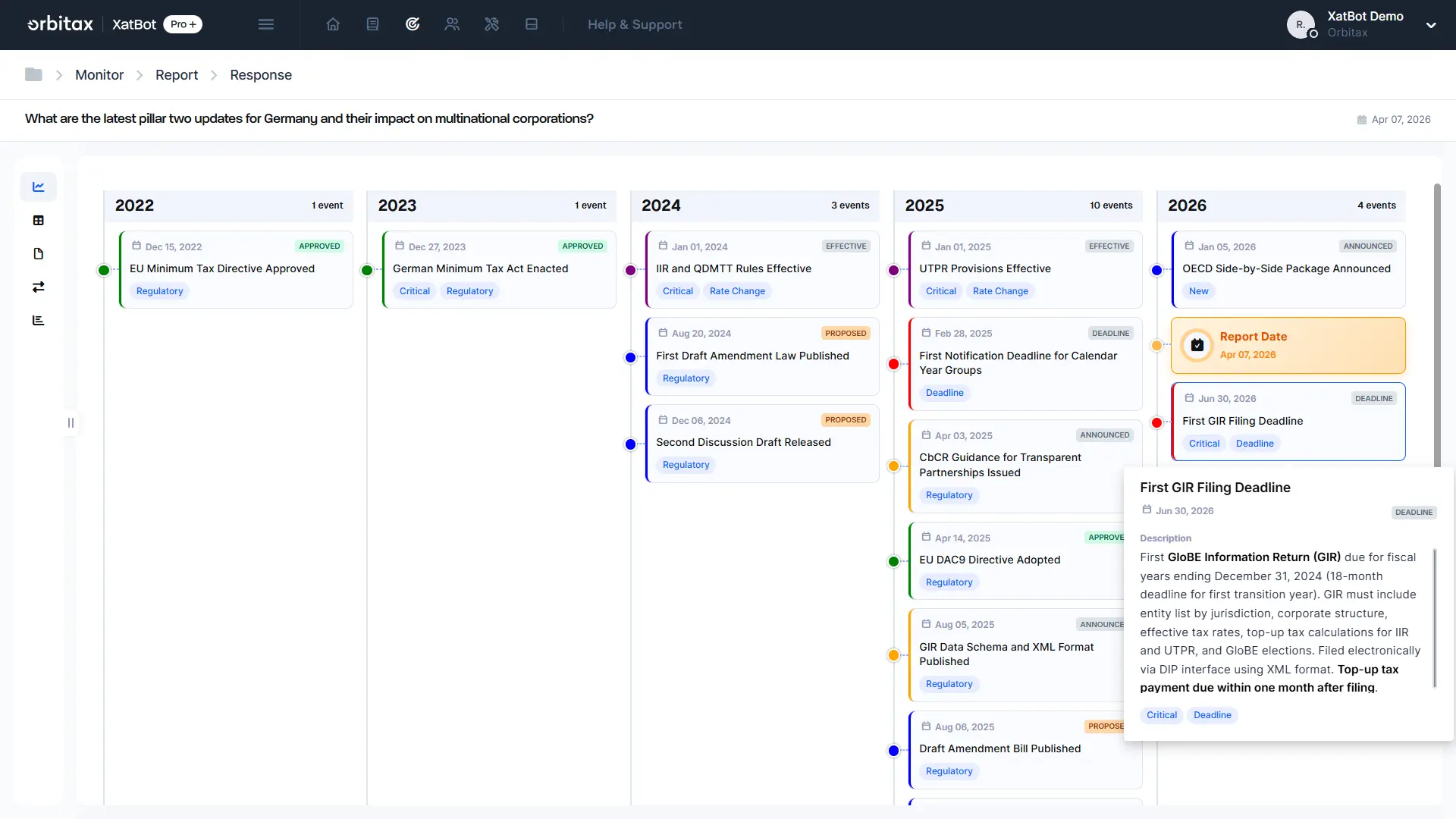Open the hamburger menu next to XatBot logo
Image resolution: width=1456 pixels, height=819 pixels.
[266, 24]
